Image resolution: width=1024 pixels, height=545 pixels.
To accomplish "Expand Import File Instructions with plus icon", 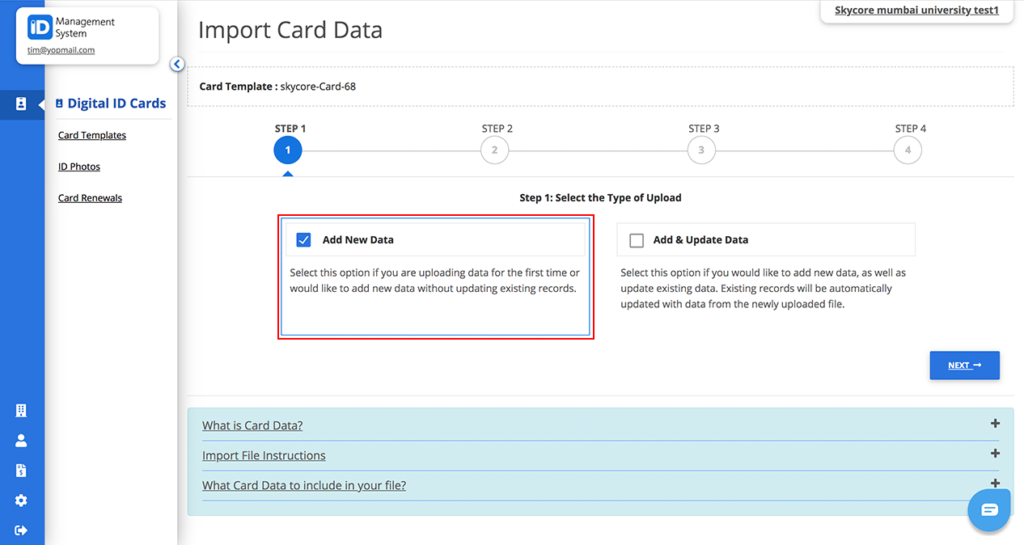I will click(995, 454).
